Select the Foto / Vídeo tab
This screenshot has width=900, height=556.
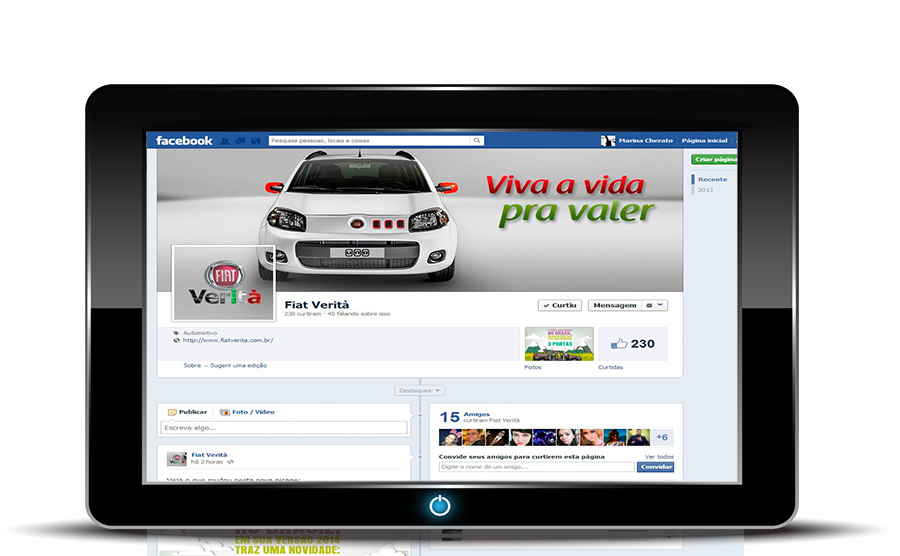pyautogui.click(x=247, y=412)
